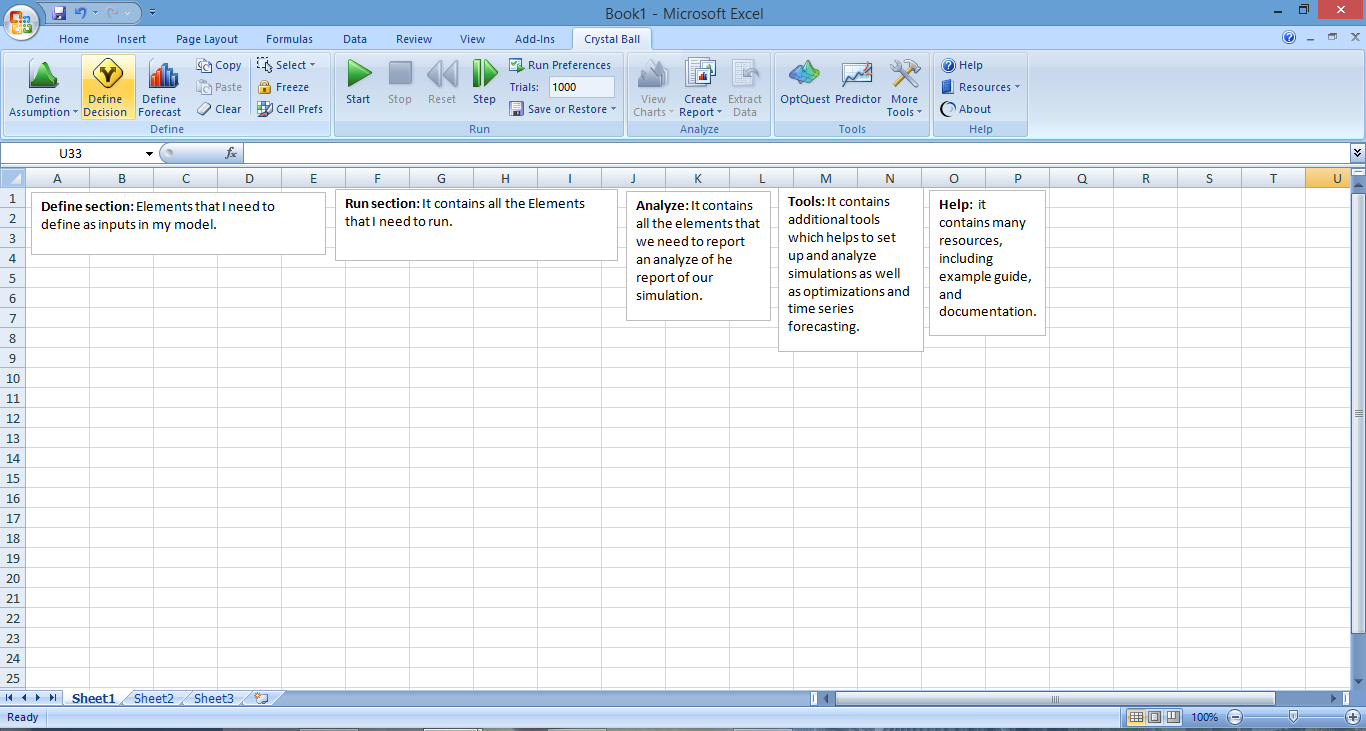The height and width of the screenshot is (731, 1366).
Task: Freeze selected assumptions
Action: (283, 87)
